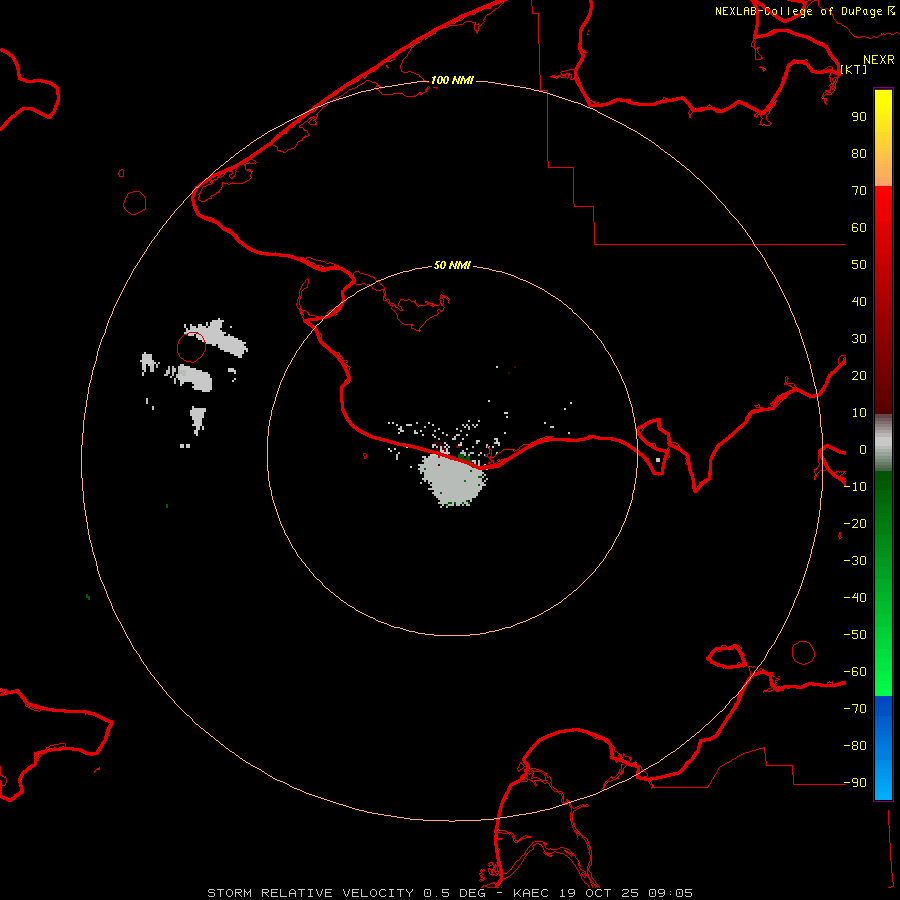Select the blue segment of the color bar

pos(883,747)
